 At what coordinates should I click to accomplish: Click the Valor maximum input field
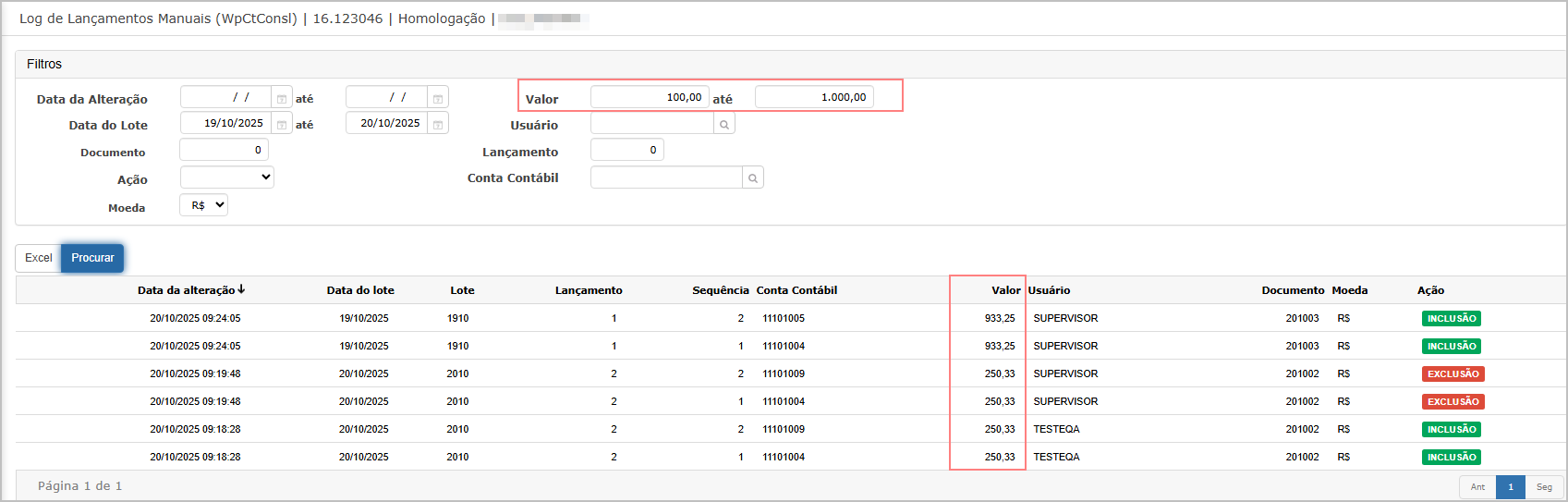pos(813,97)
